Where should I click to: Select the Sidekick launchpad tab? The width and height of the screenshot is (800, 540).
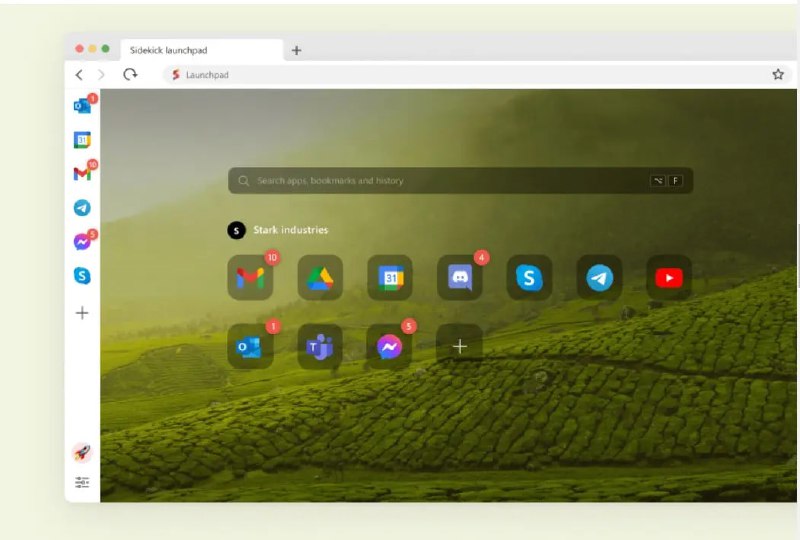(200, 50)
